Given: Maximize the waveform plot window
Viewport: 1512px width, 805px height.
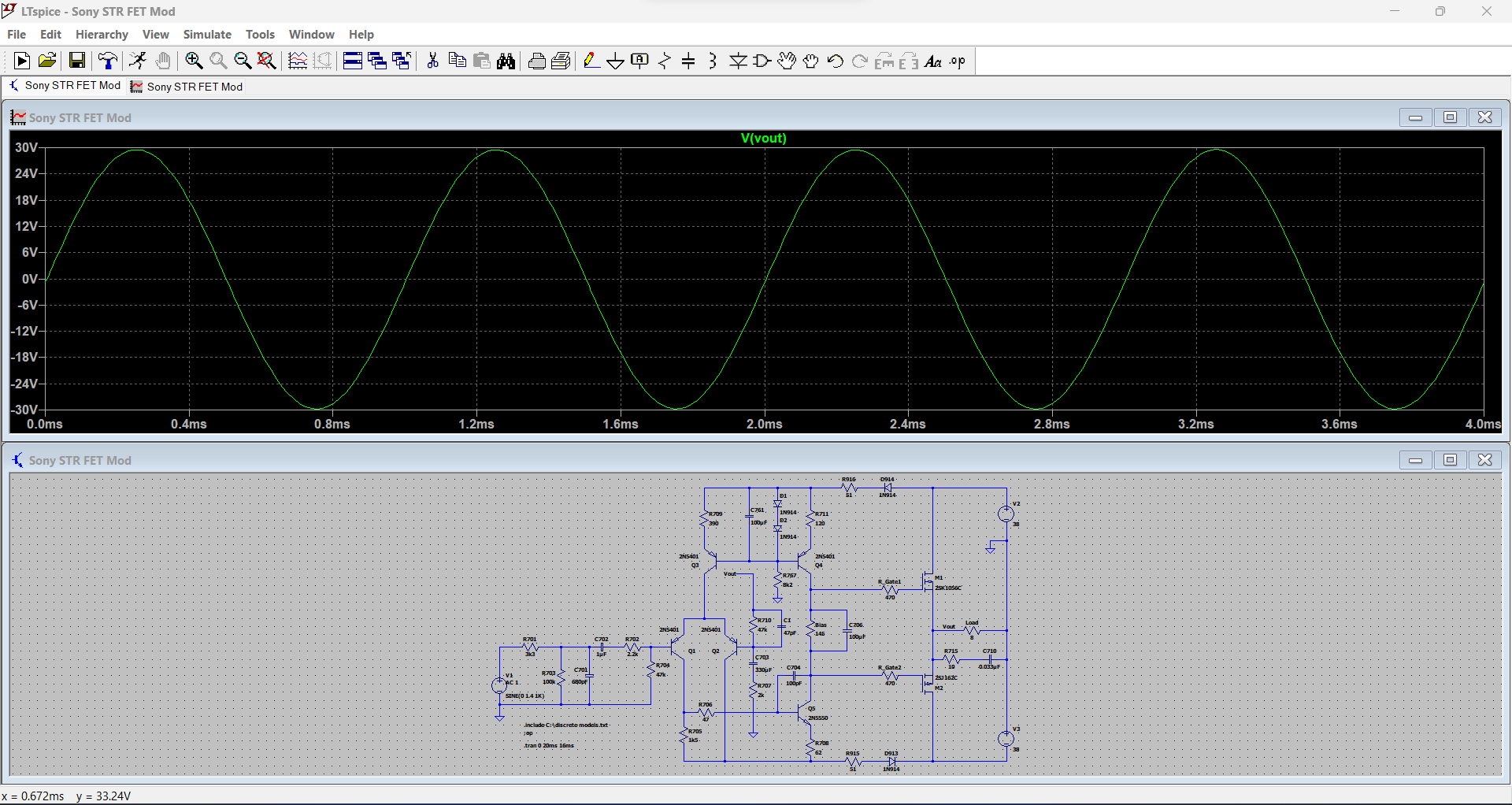Looking at the screenshot, I should tap(1450, 117).
